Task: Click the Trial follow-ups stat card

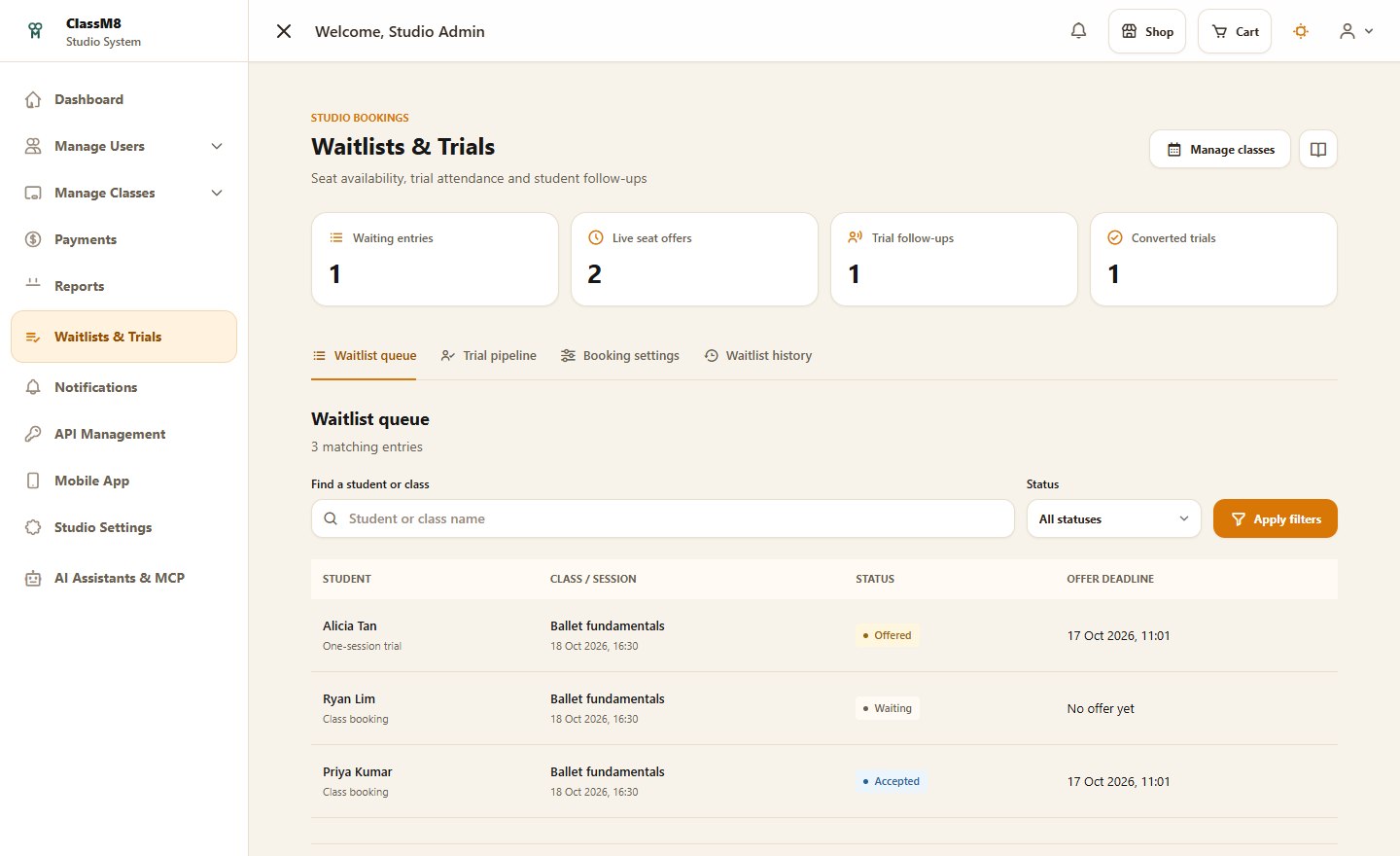Action: click(954, 260)
